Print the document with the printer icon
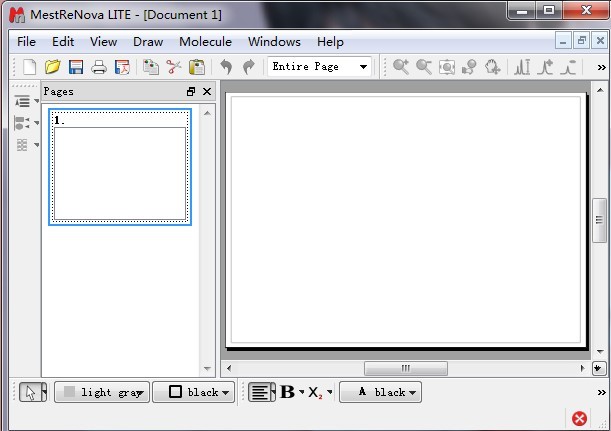Viewport: 611px width, 431px height. [99, 67]
